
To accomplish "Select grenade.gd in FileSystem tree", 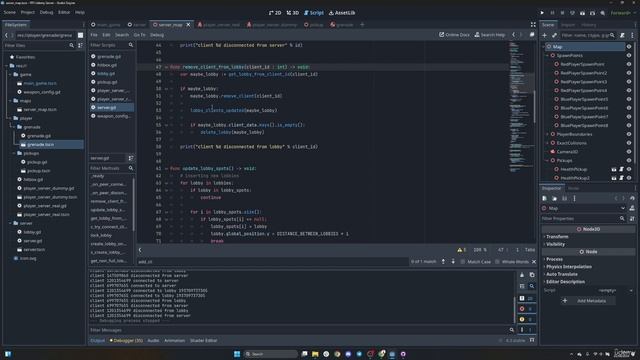I will click(x=39, y=136).
